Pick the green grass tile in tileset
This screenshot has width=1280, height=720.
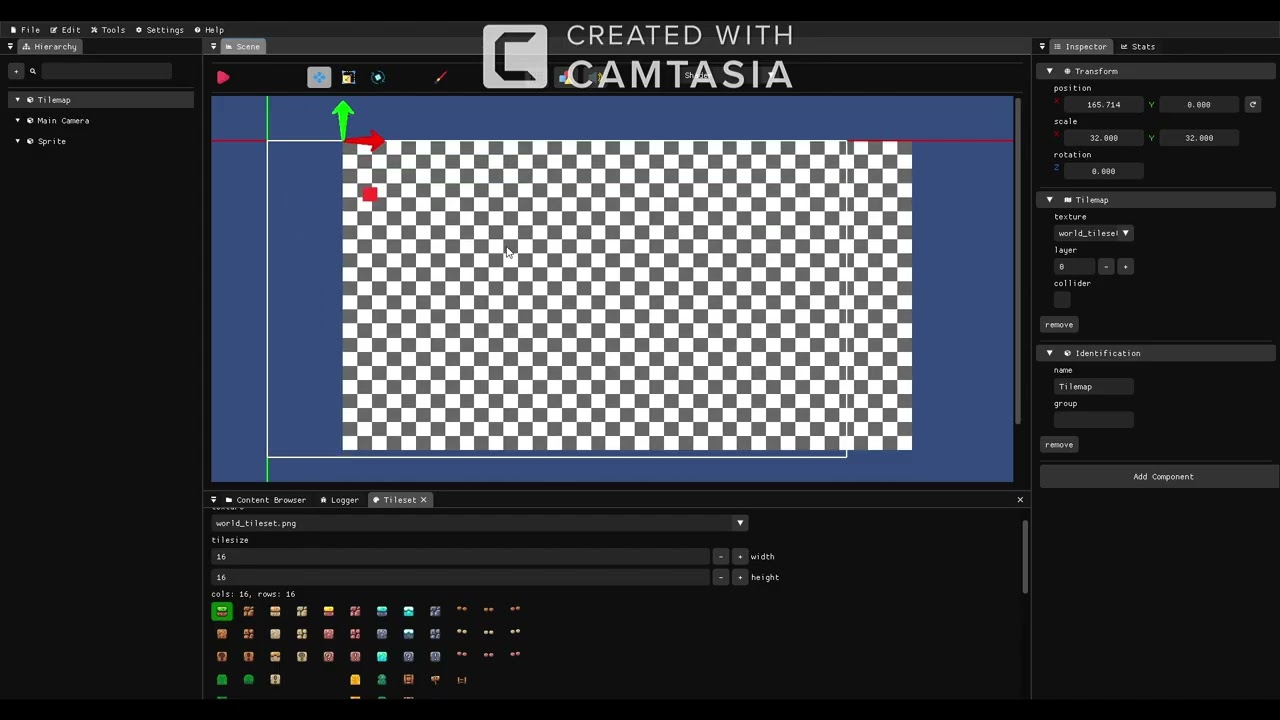pyautogui.click(x=222, y=611)
